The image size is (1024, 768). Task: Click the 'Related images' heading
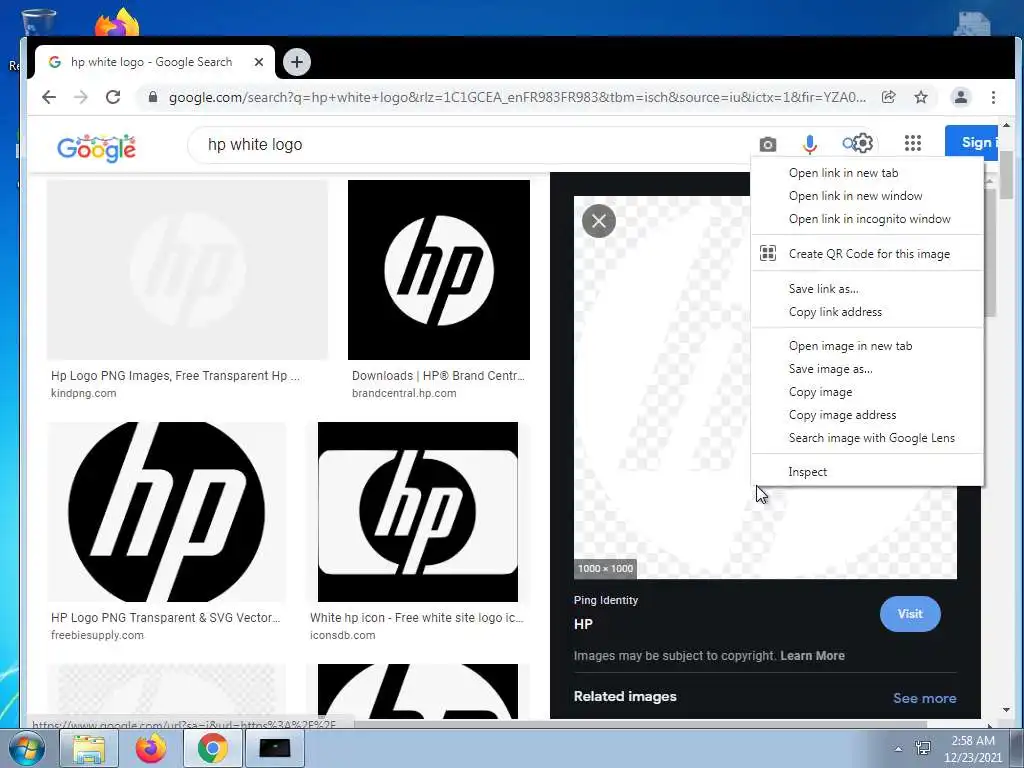point(625,696)
